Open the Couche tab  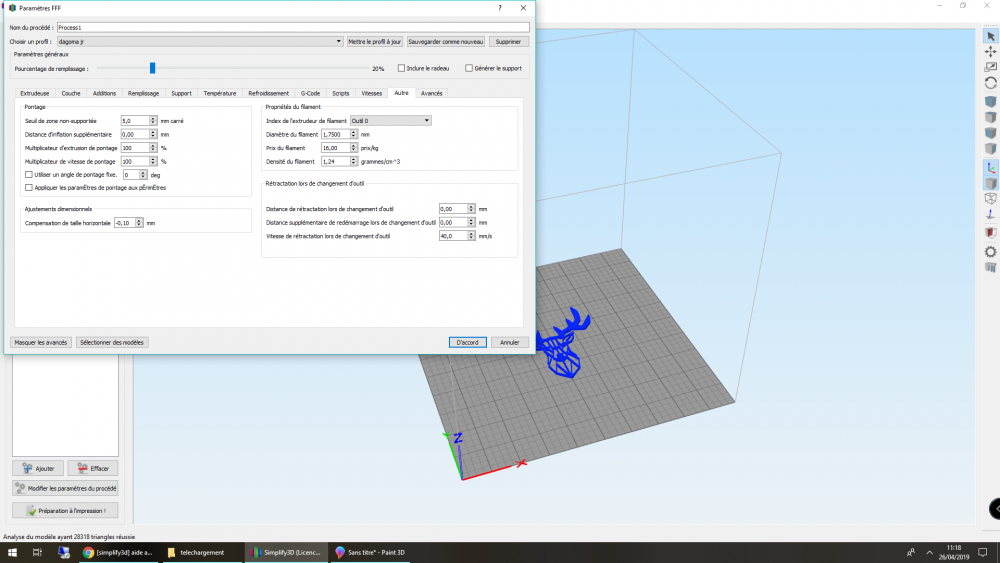tap(71, 93)
